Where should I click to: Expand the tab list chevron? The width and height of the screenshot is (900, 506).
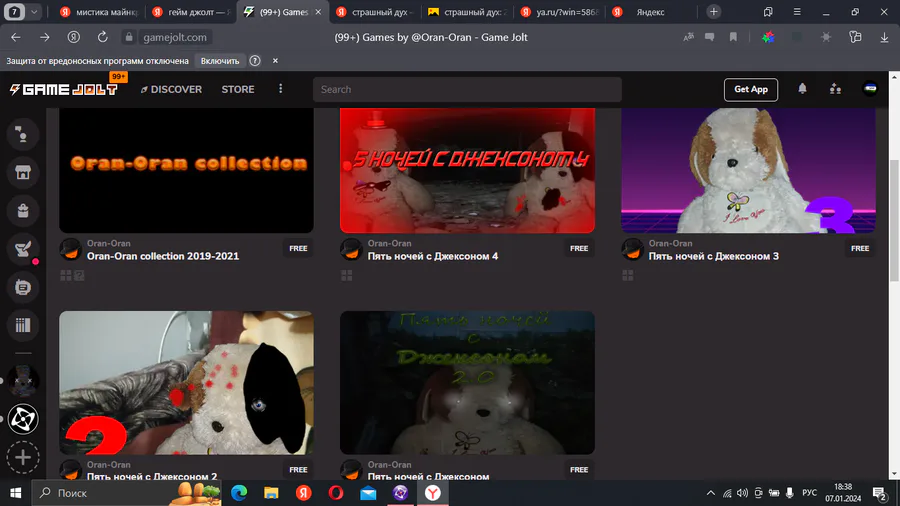[34, 12]
